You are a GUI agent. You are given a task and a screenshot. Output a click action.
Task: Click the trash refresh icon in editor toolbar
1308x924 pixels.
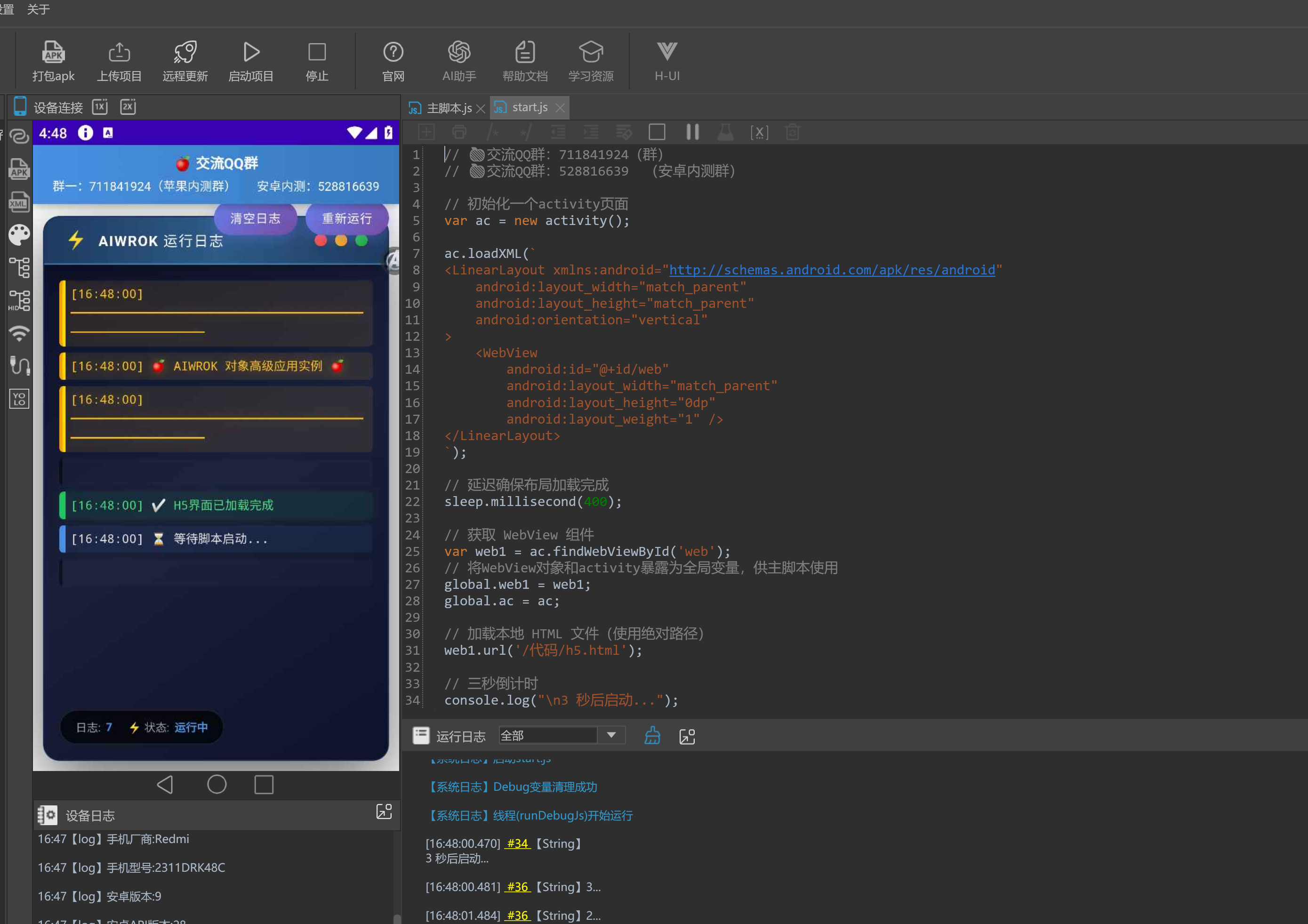click(x=793, y=132)
